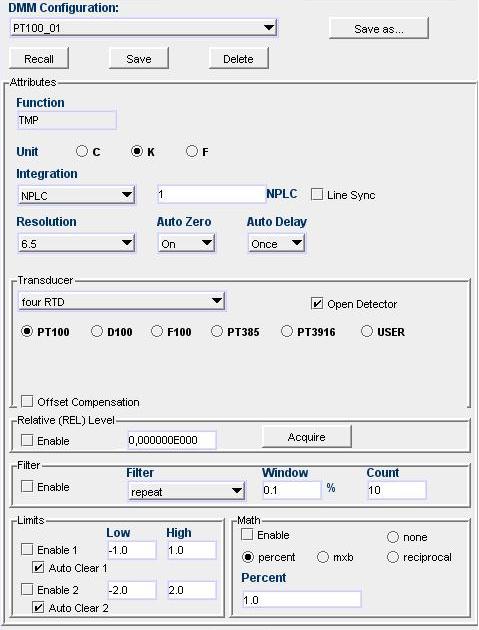
Task: Select the C unit radio button
Action: (x=82, y=151)
